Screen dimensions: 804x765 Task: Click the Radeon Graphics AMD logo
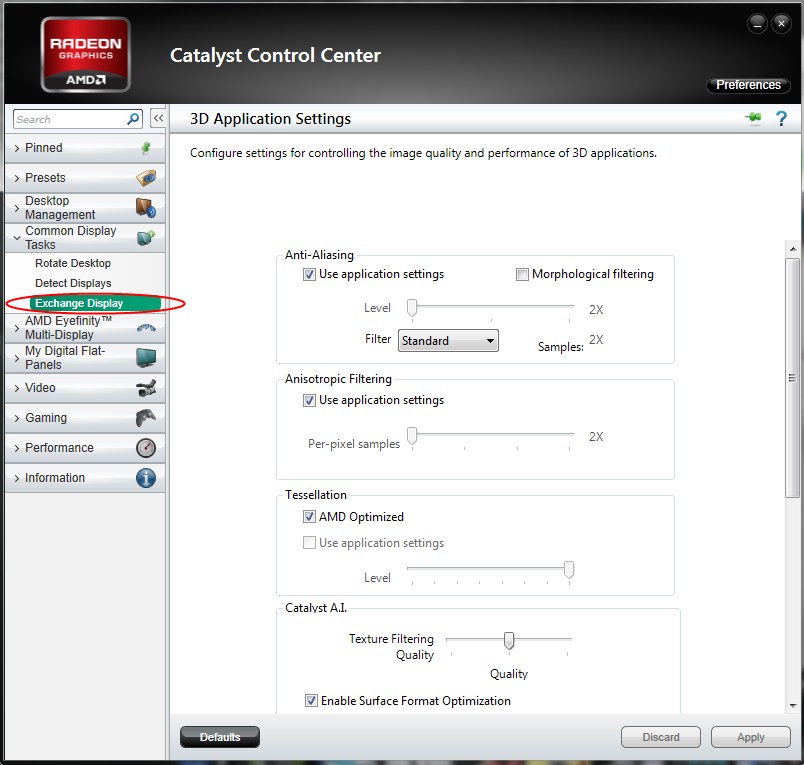tap(86, 54)
